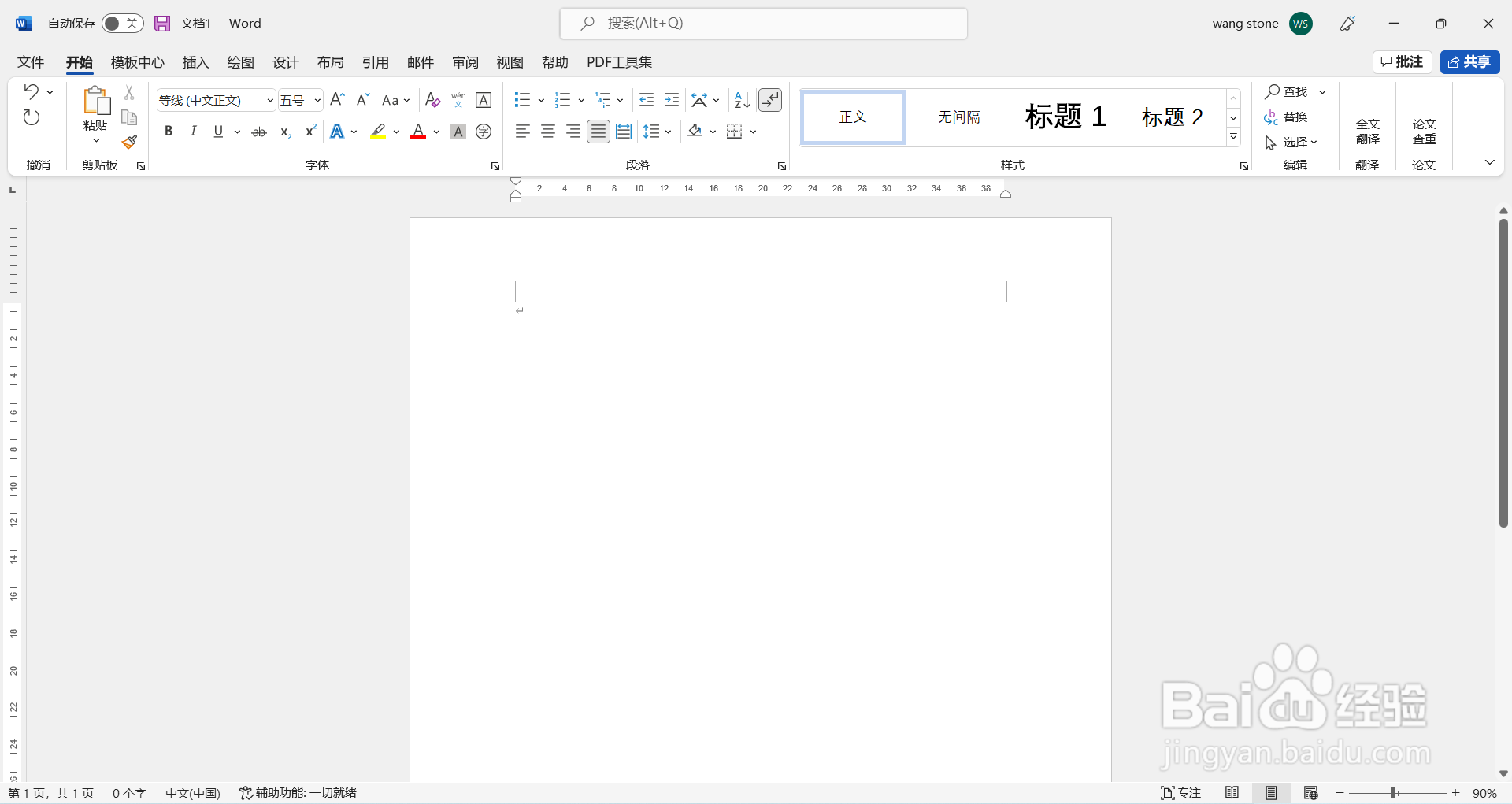Click the Copy icon
Viewport: 1512px width, 804px height.
[x=129, y=117]
